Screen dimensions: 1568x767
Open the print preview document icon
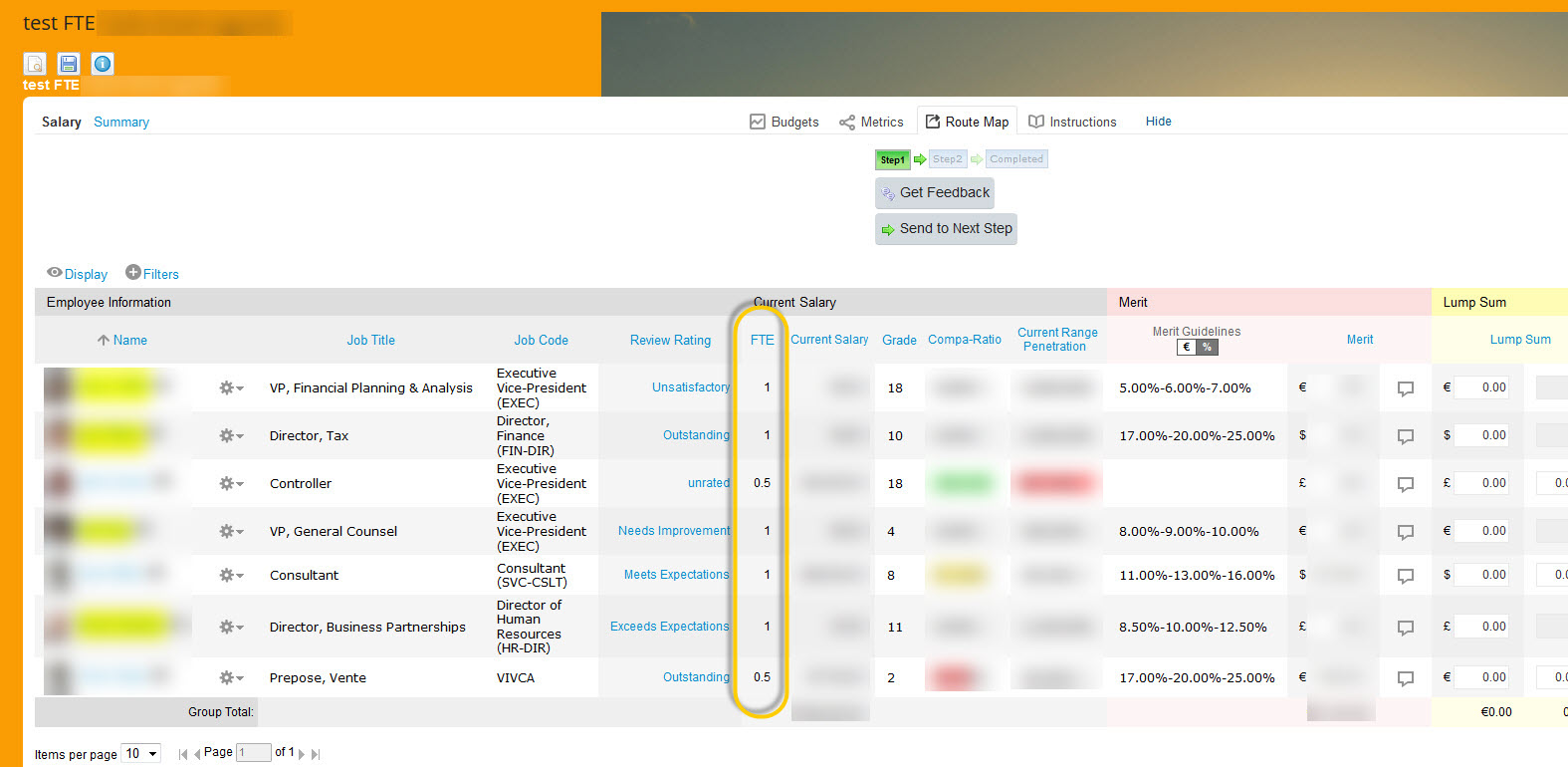point(35,64)
